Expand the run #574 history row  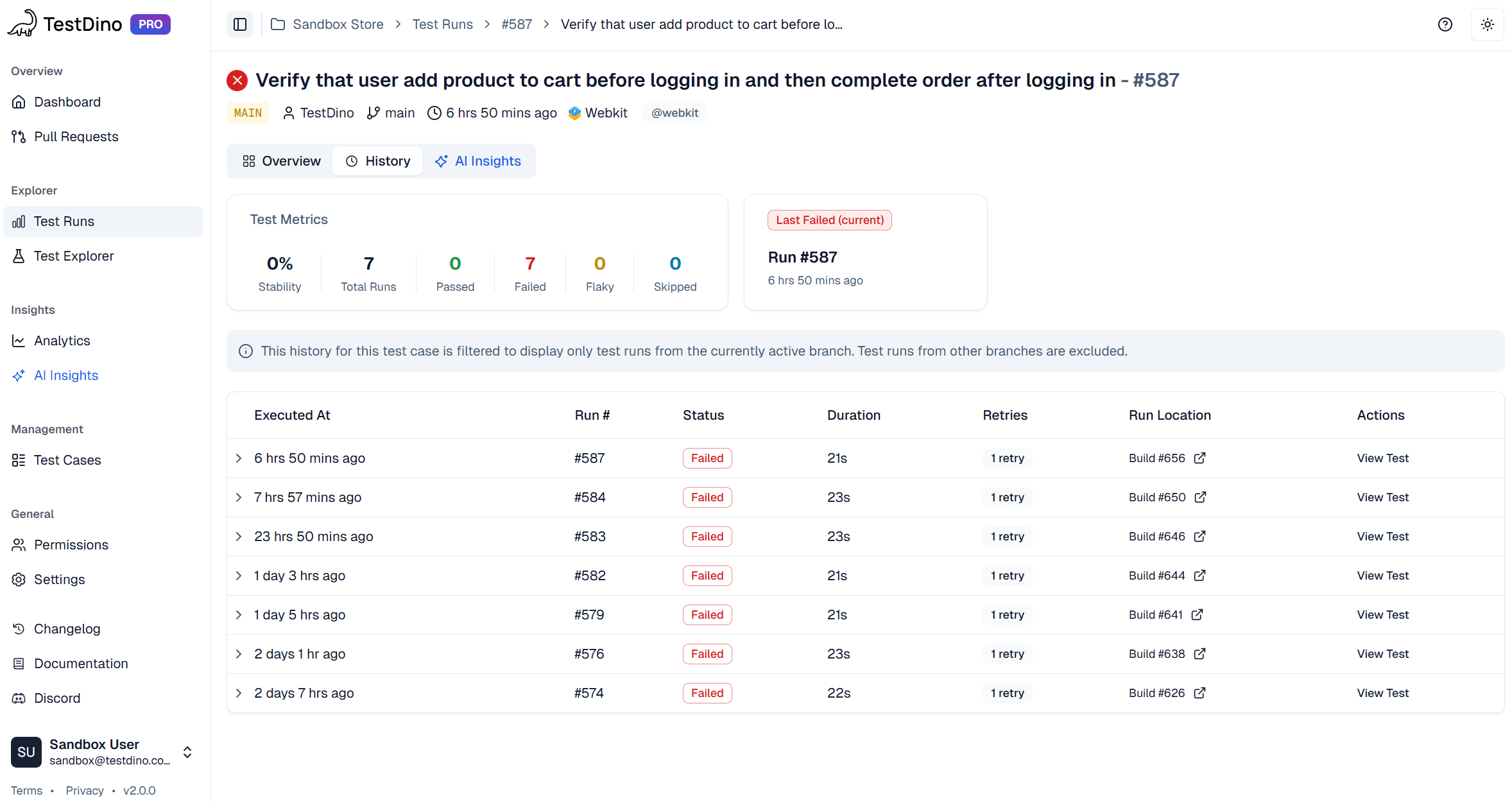239,693
